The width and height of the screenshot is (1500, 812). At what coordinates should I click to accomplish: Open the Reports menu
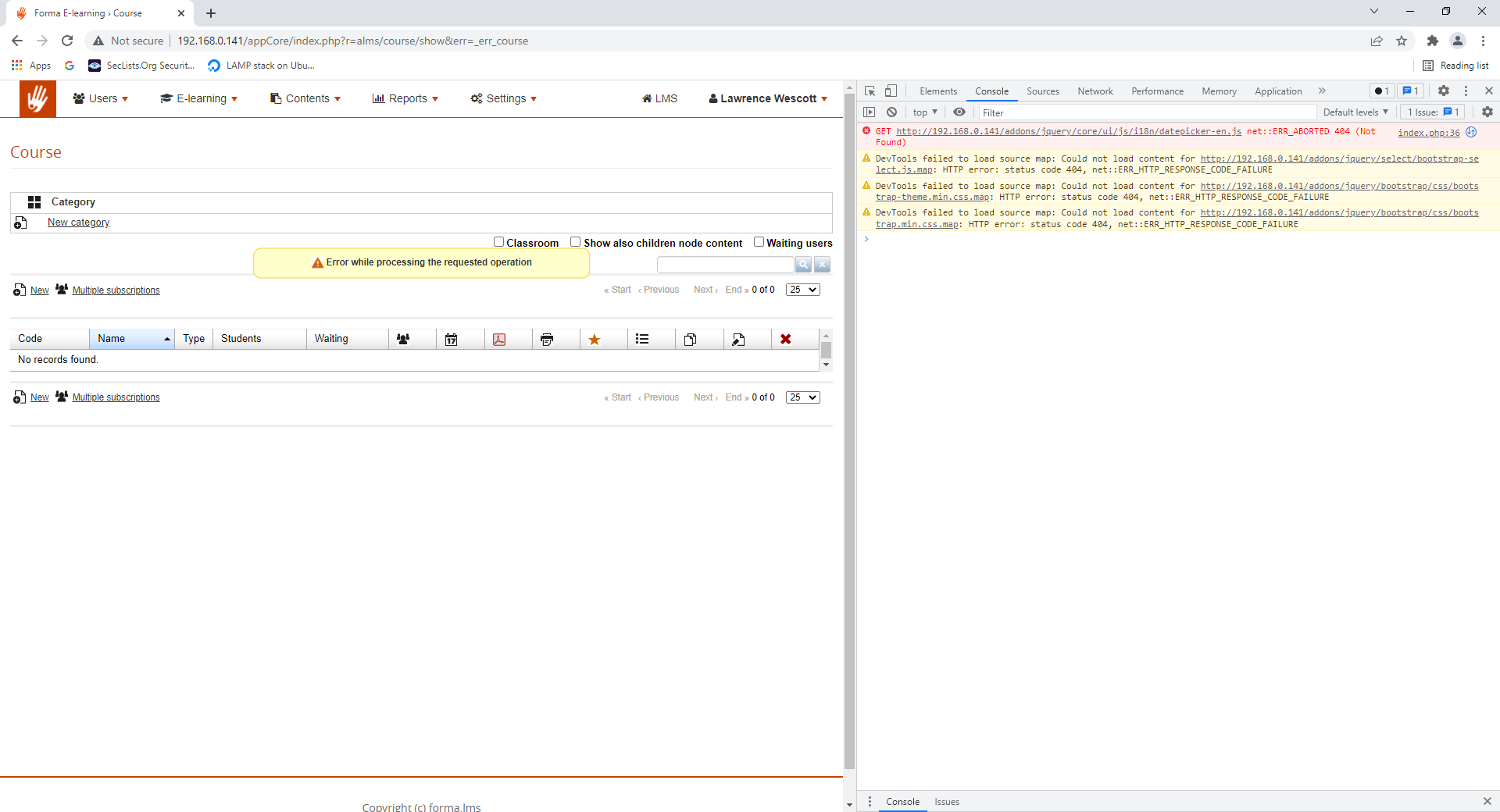point(405,98)
